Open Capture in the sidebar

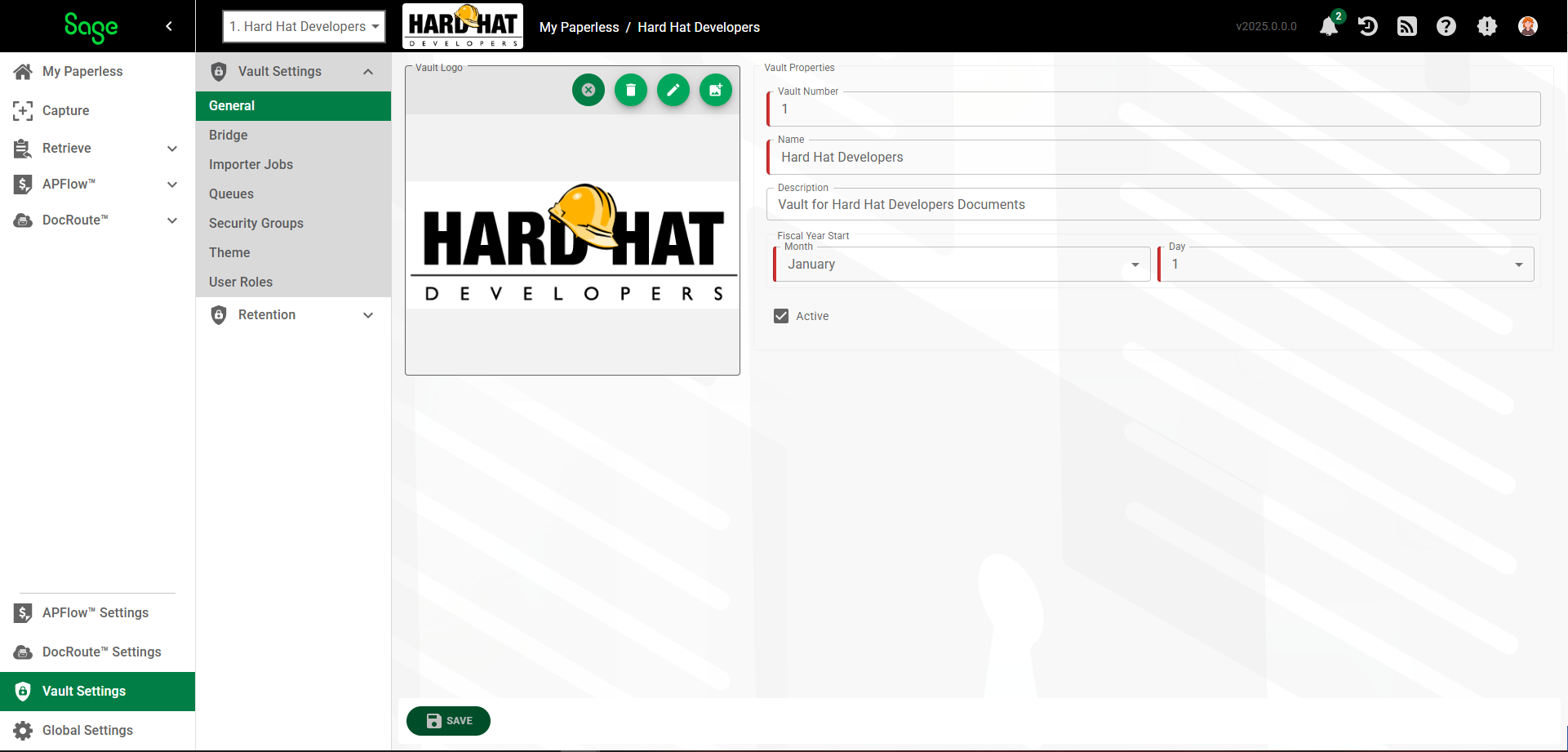pyautogui.click(x=97, y=111)
